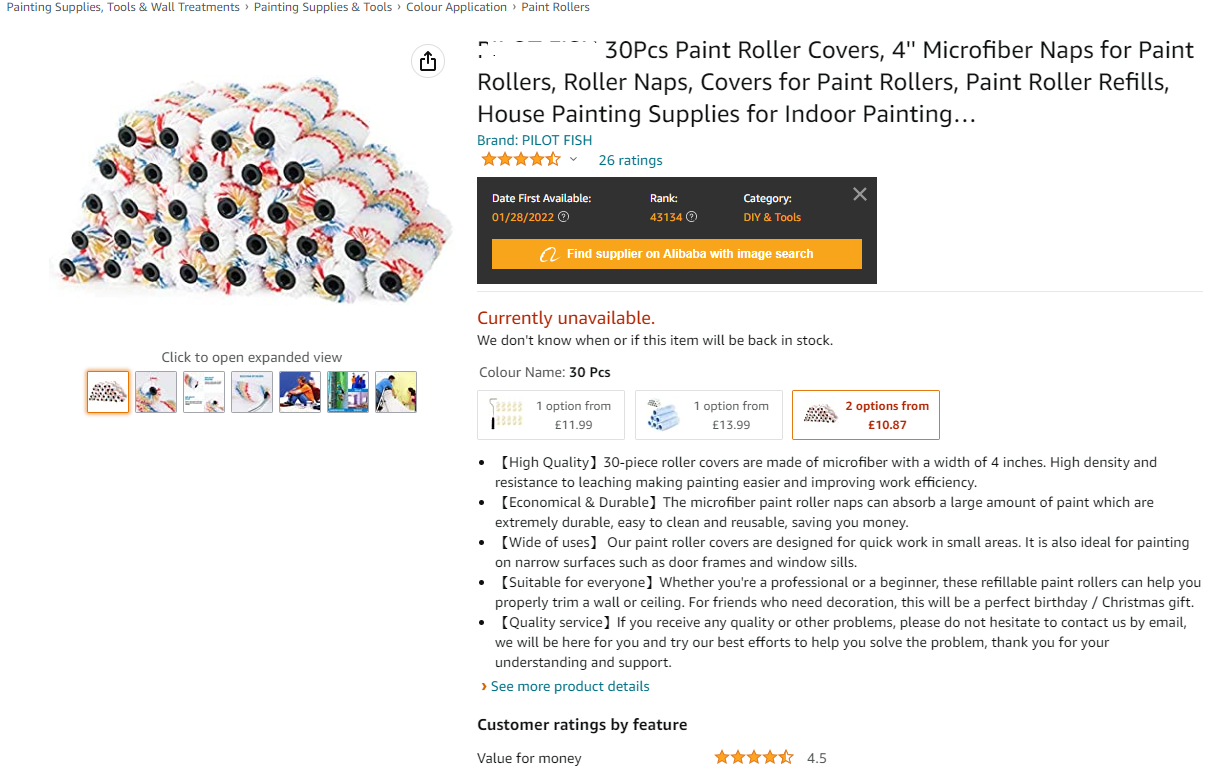Expand the rating breakdown dropdown arrow
This screenshot has height=775, width=1219.
574,160
